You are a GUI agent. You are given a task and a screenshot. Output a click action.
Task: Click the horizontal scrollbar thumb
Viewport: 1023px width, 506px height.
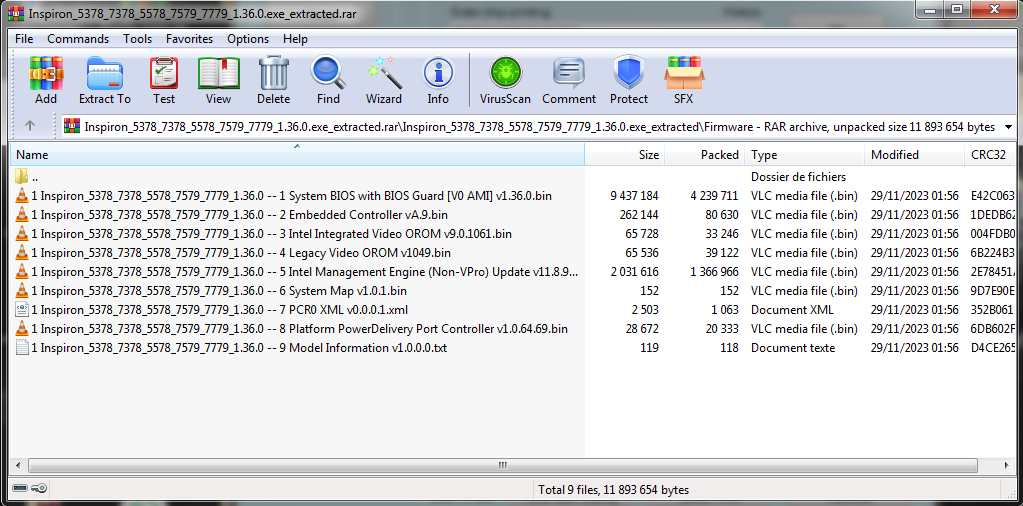502,466
